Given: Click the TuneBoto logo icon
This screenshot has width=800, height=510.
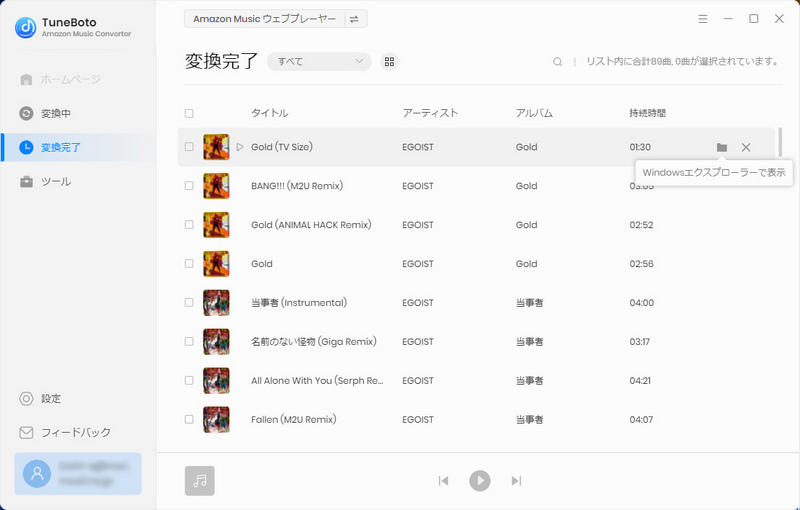Looking at the screenshot, I should [x=26, y=28].
